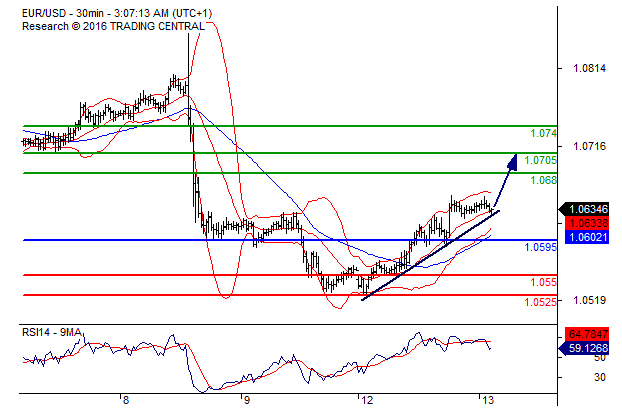
Task: Click the red 1.0525 support label
Action: (x=540, y=302)
